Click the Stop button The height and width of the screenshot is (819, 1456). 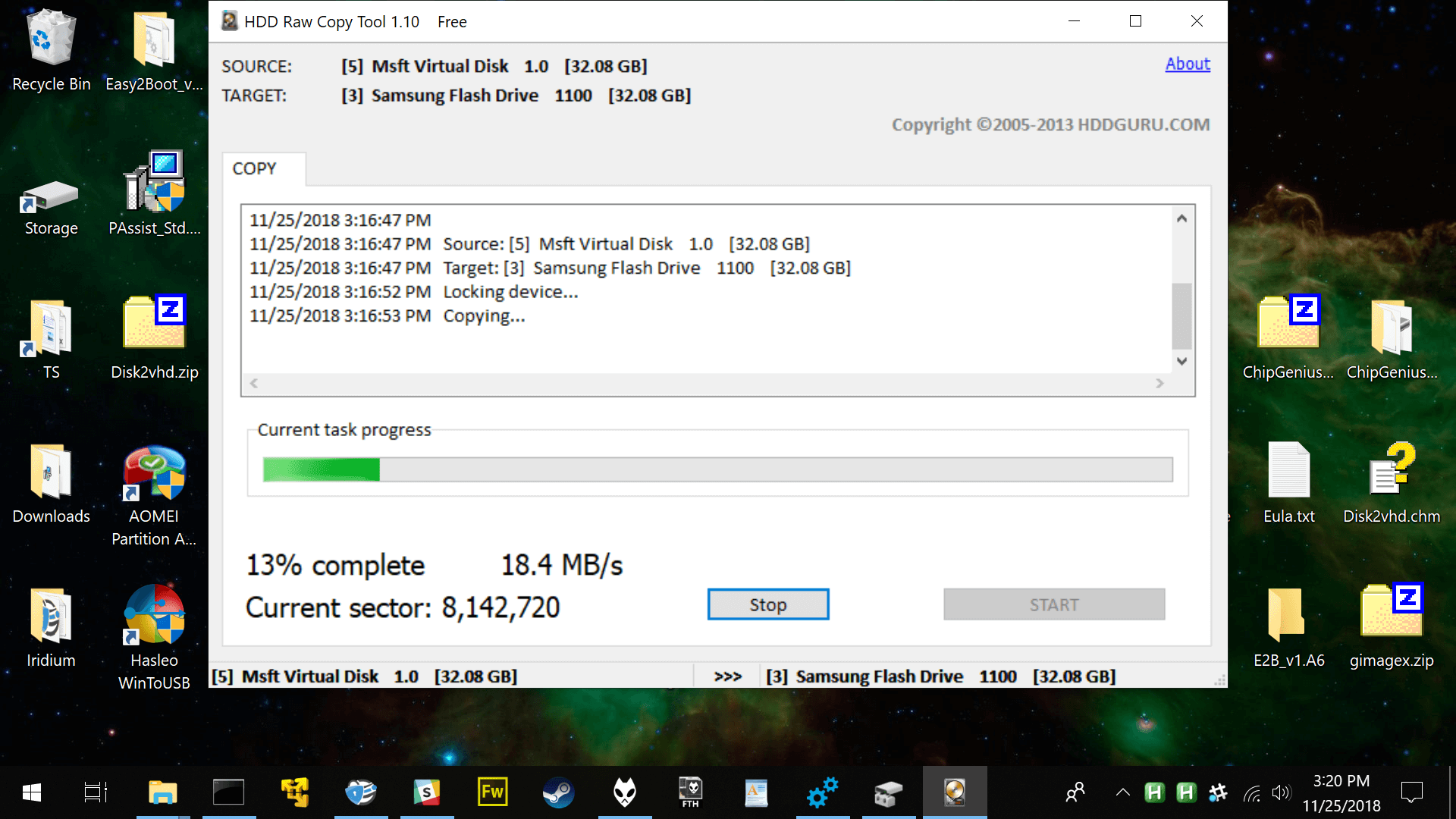click(768, 604)
